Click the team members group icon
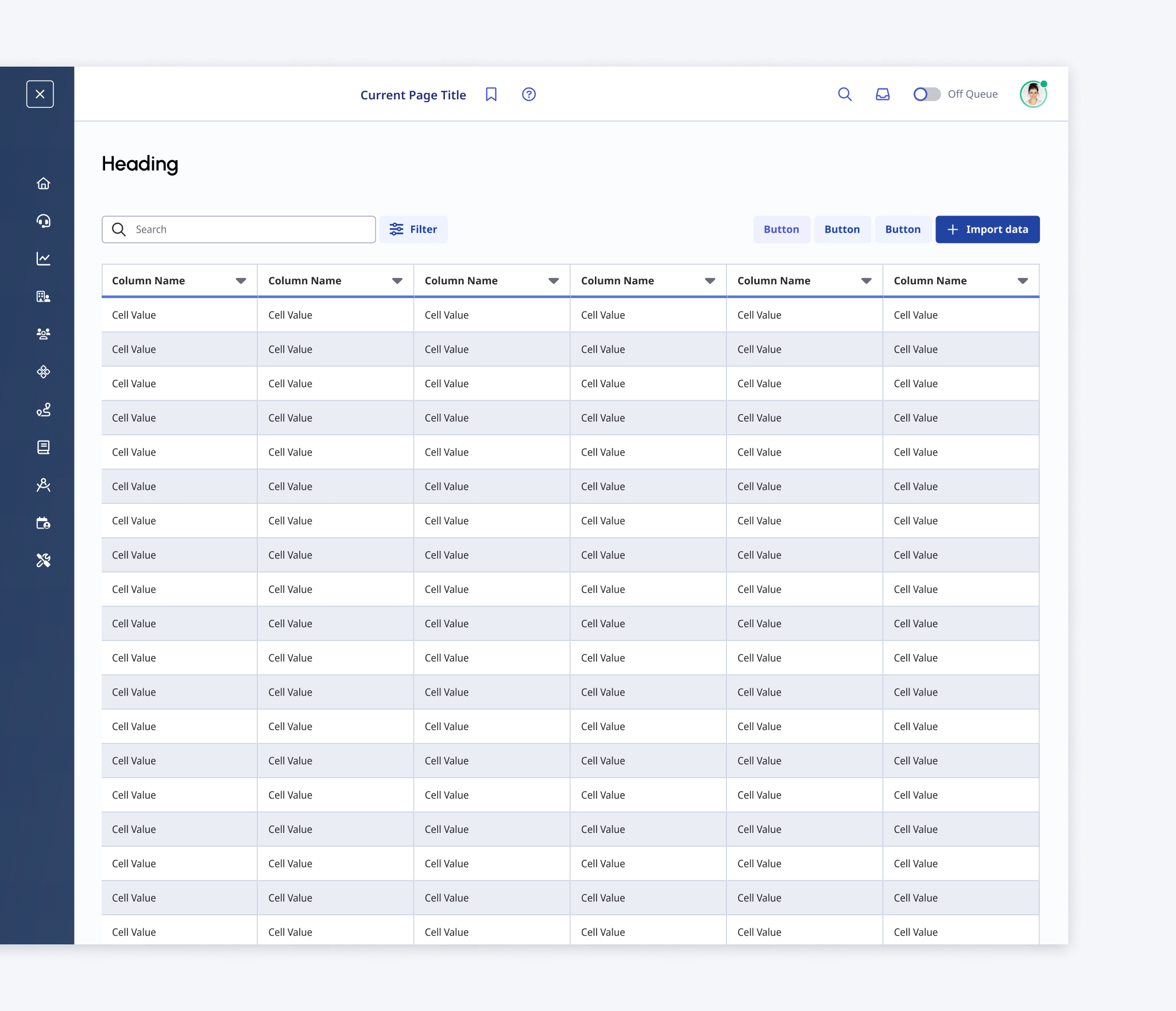1176x1011 pixels. pyautogui.click(x=43, y=334)
